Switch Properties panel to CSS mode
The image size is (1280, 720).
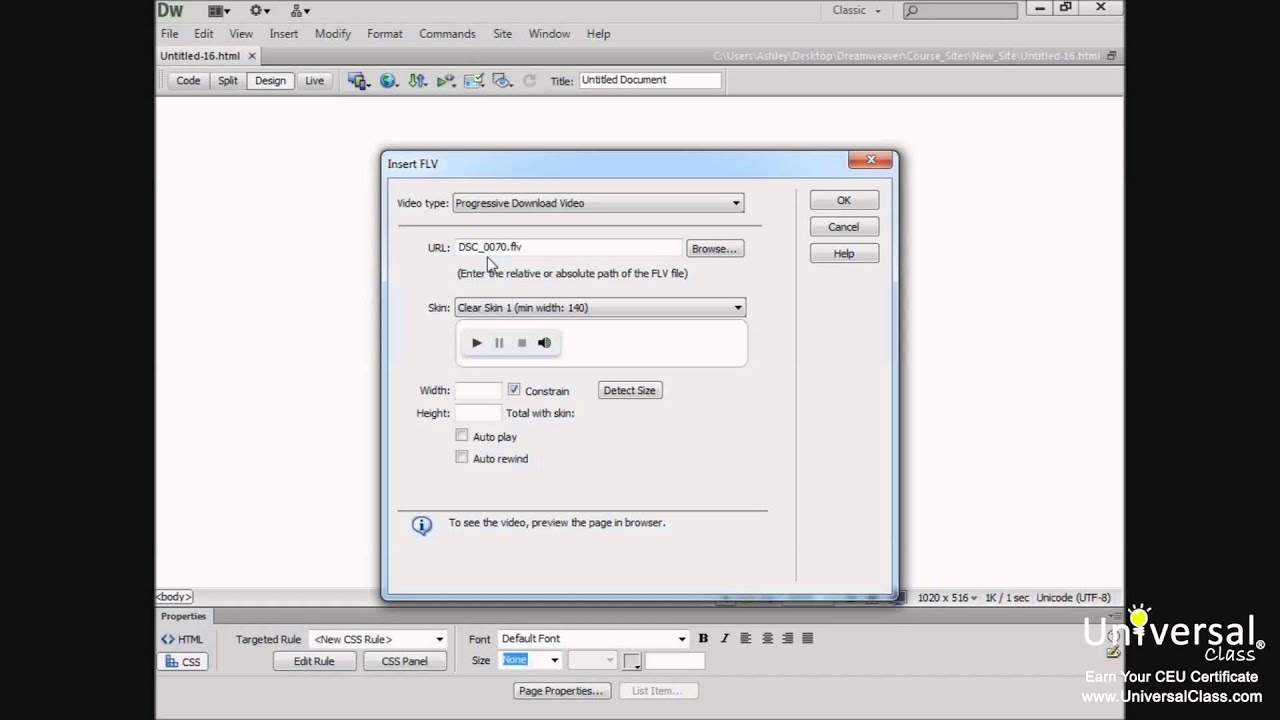point(182,661)
